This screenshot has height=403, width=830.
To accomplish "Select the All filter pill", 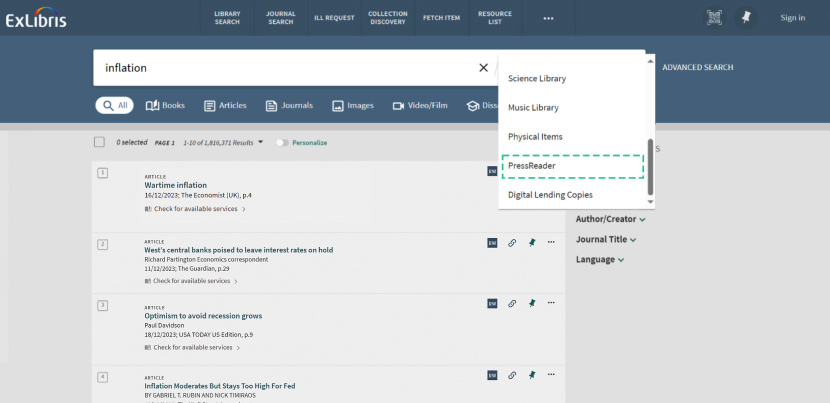I will pyautogui.click(x=114, y=105).
